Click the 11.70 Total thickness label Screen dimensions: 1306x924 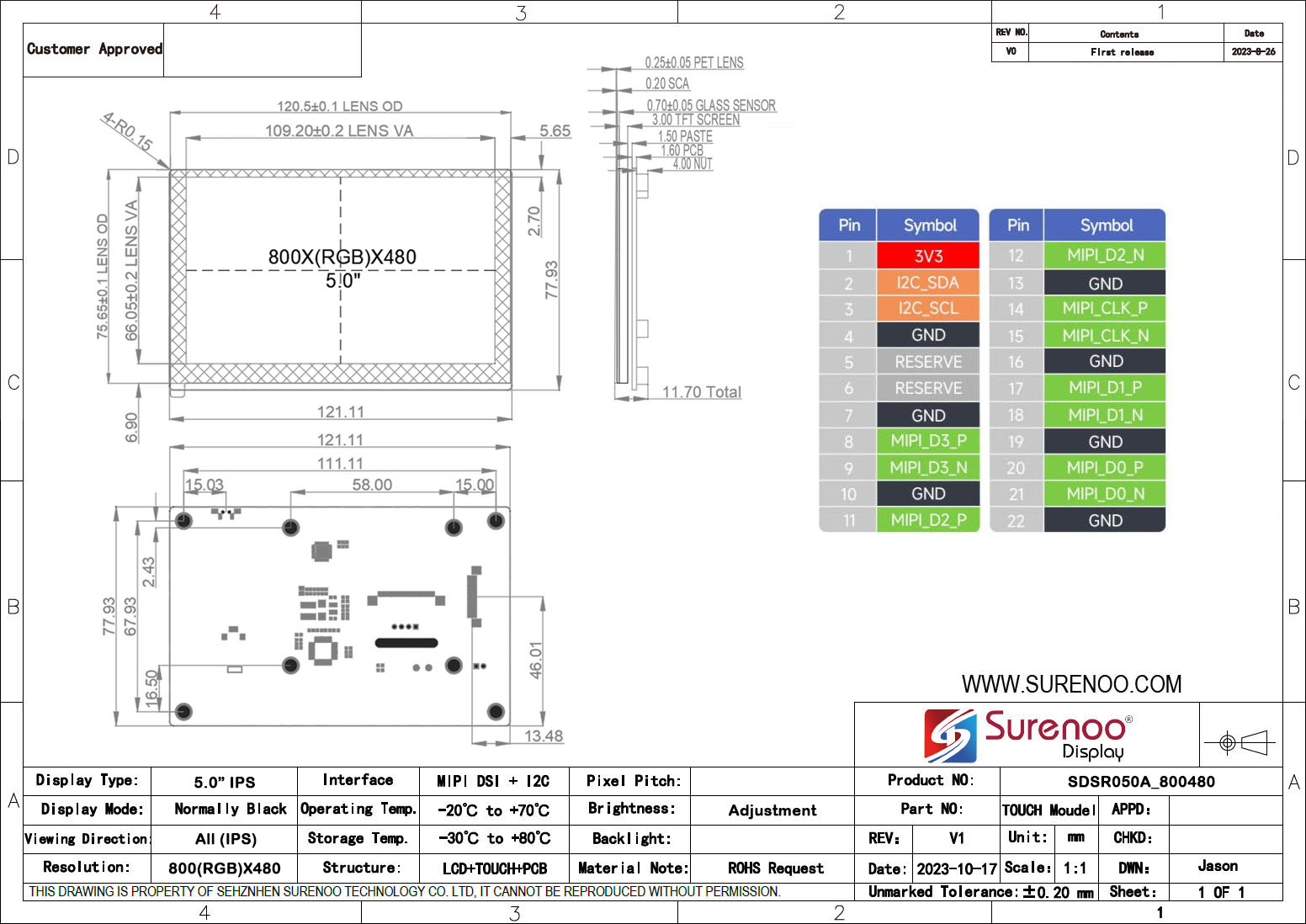tap(701, 392)
